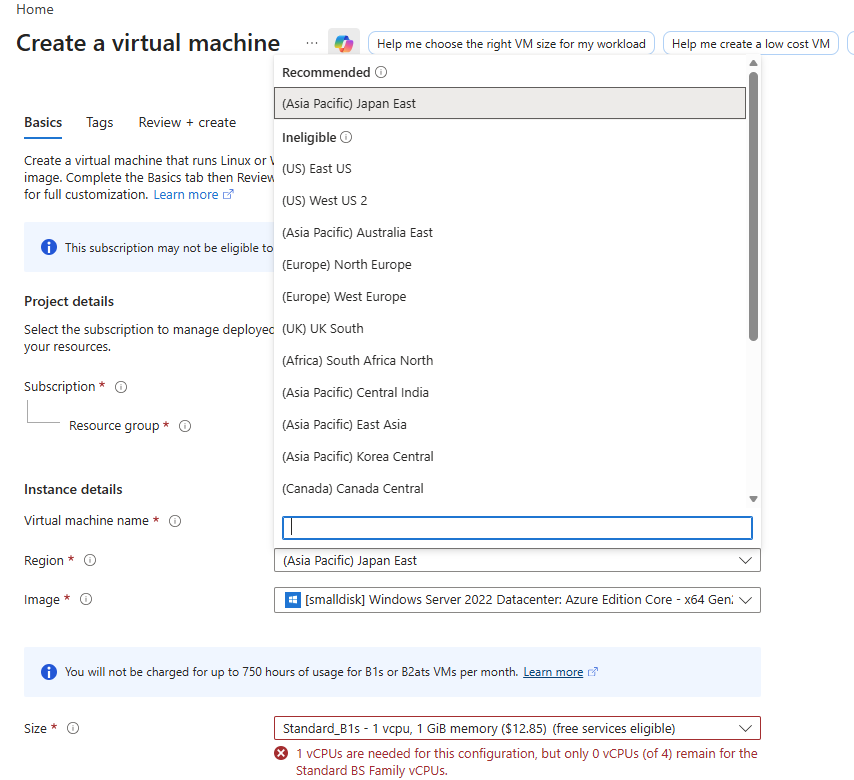Choose (US) East US region
Image resolution: width=854 pixels, height=780 pixels.
tap(510, 169)
